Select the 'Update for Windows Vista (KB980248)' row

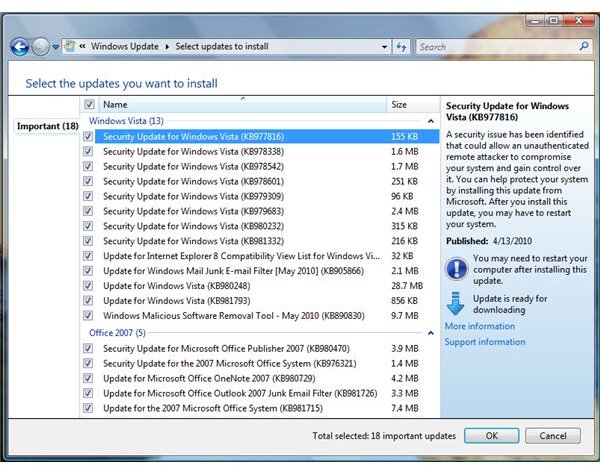pos(267,286)
